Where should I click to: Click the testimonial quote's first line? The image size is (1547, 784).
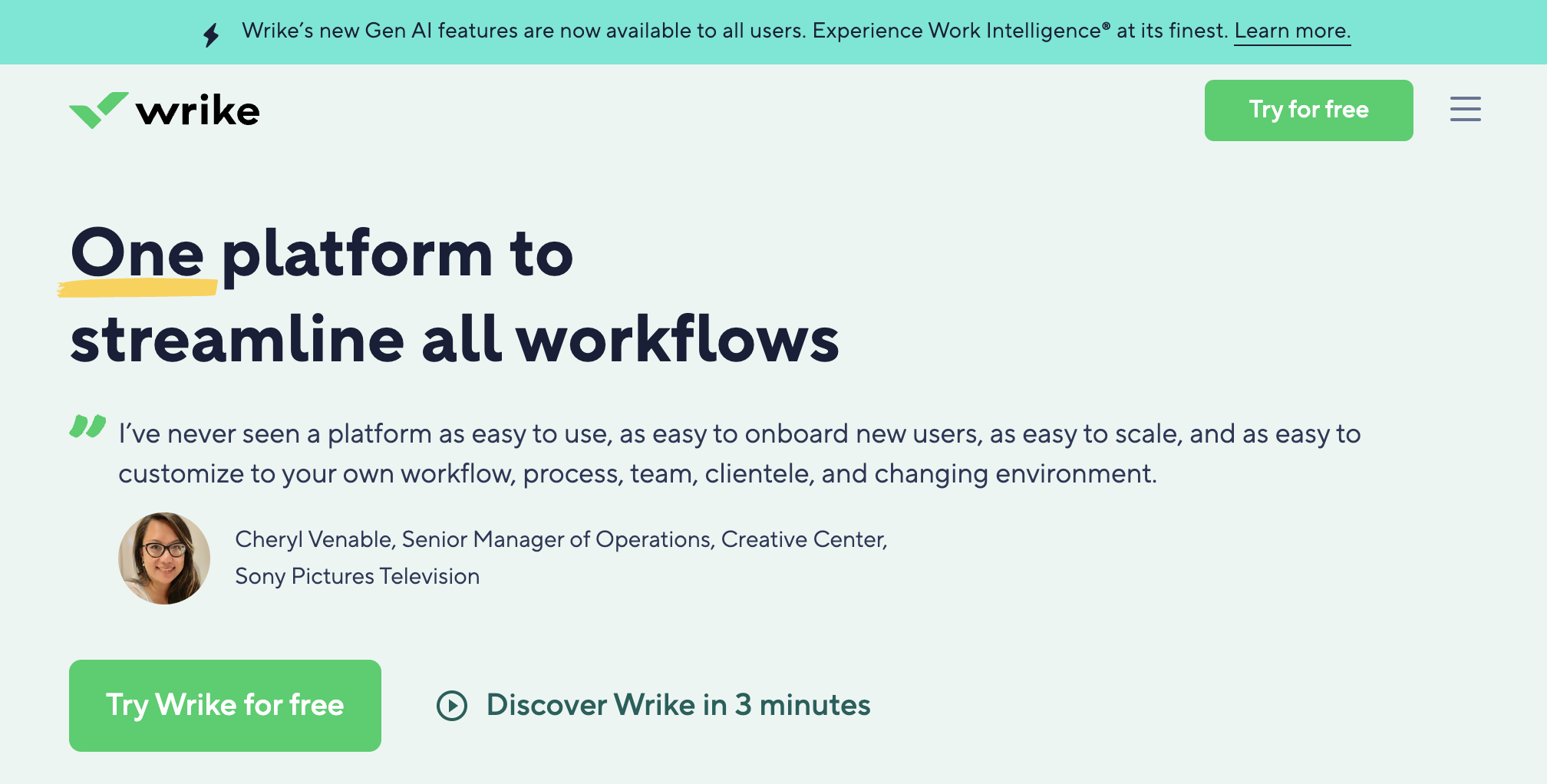[739, 434]
